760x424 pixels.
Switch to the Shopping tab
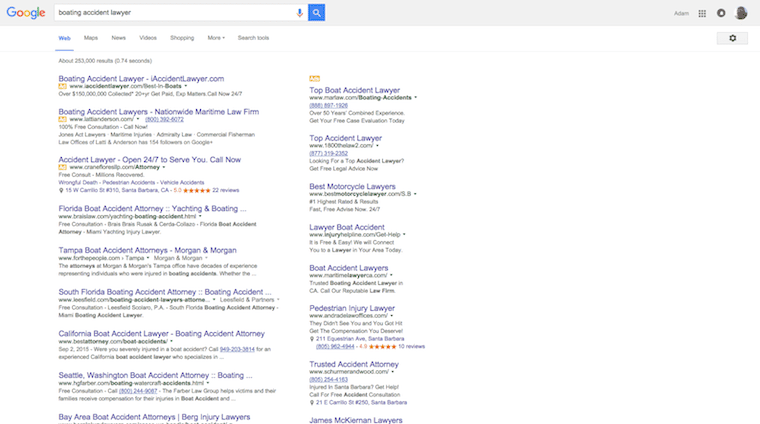coord(182,38)
